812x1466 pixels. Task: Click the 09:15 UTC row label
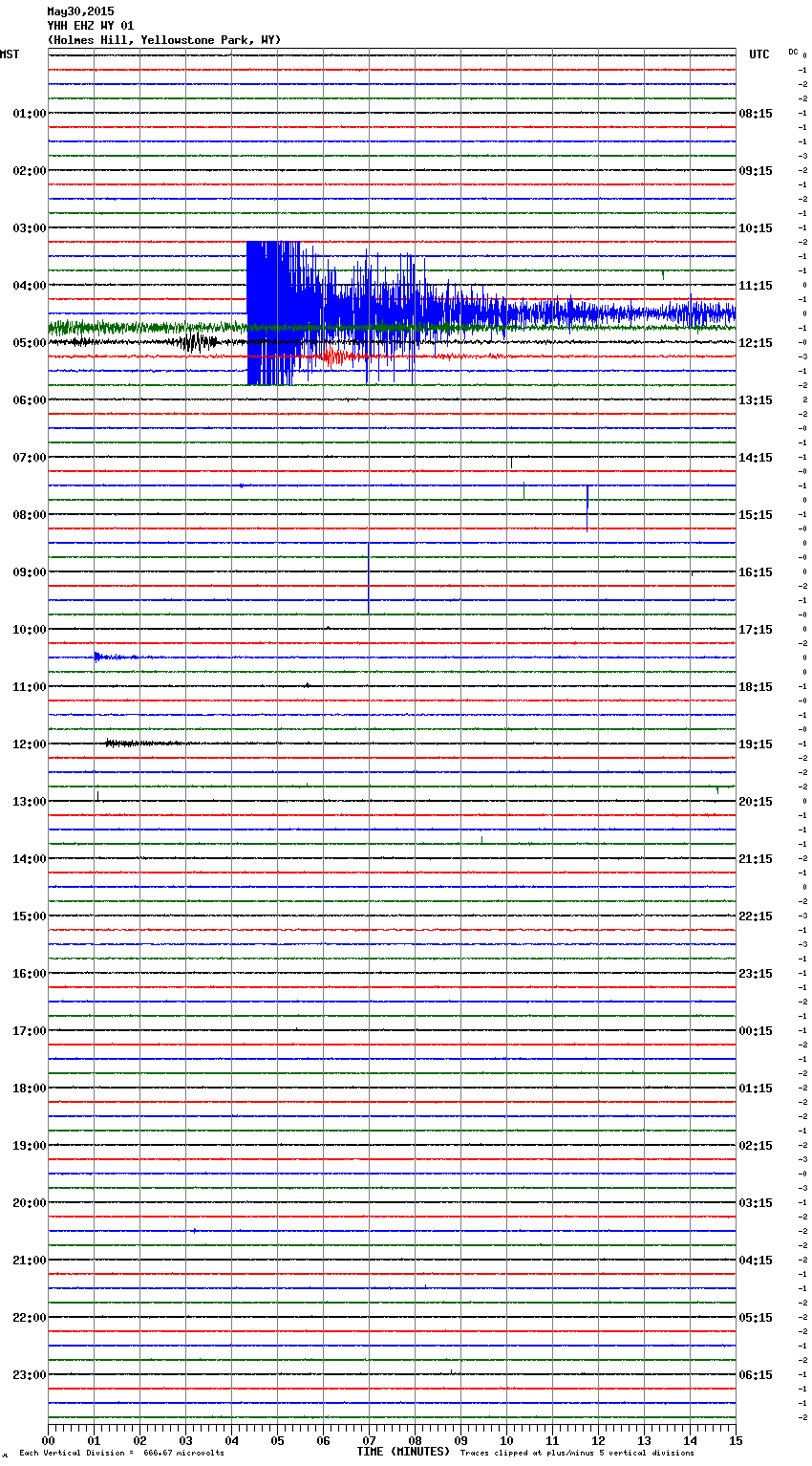[756, 171]
